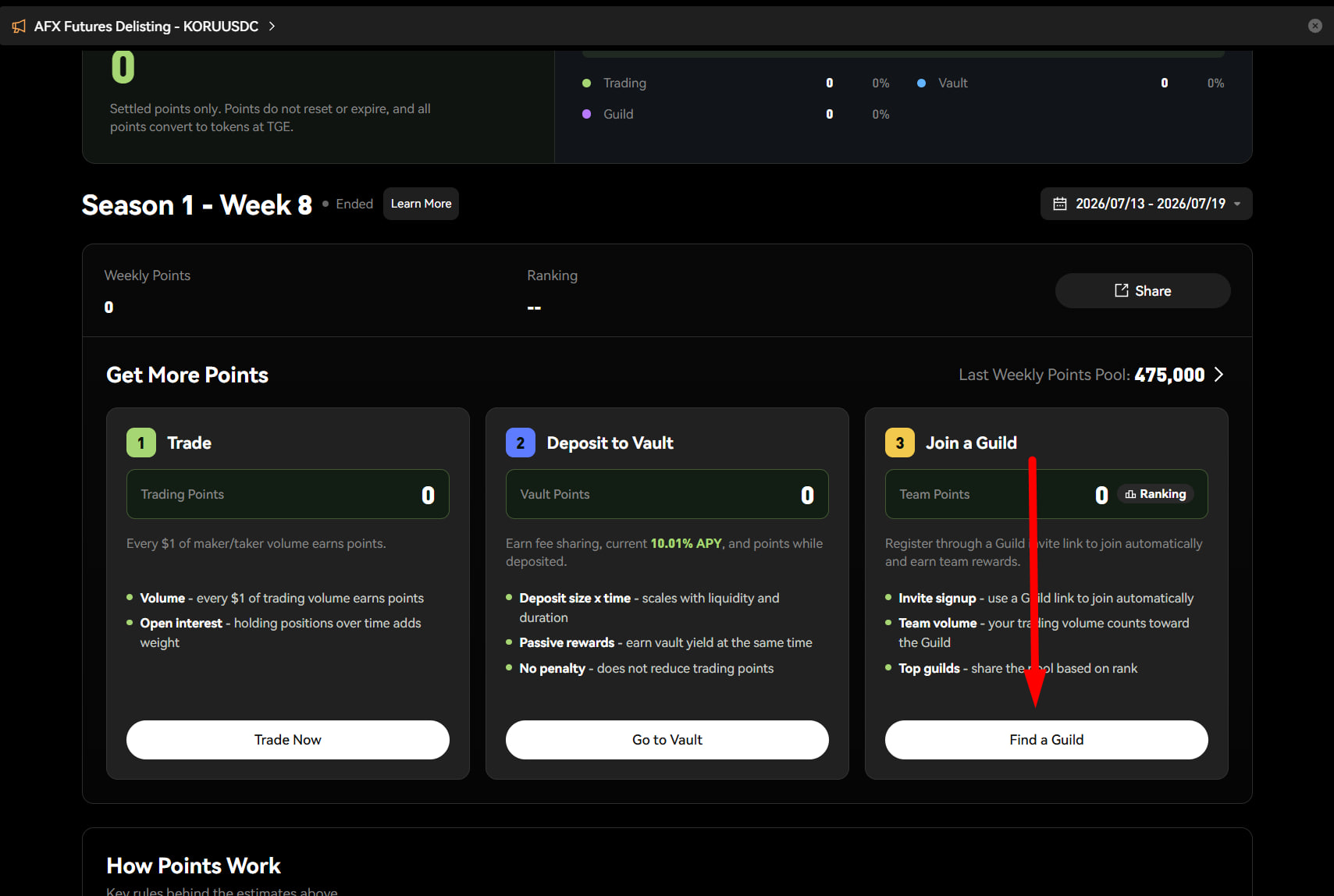Click the Vault Points value box

[x=667, y=494]
